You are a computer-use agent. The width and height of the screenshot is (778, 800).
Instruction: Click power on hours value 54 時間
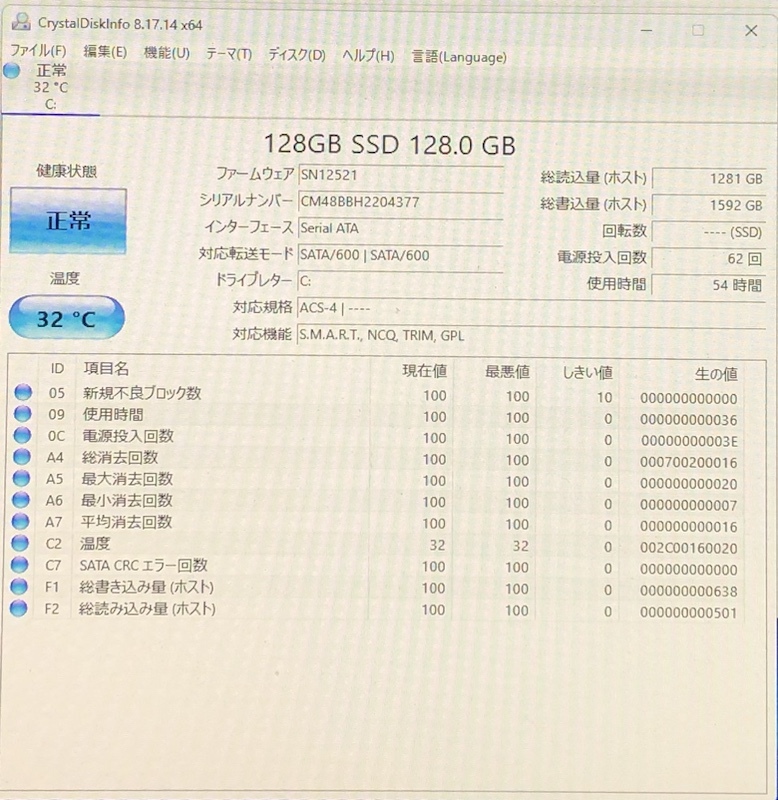(709, 285)
